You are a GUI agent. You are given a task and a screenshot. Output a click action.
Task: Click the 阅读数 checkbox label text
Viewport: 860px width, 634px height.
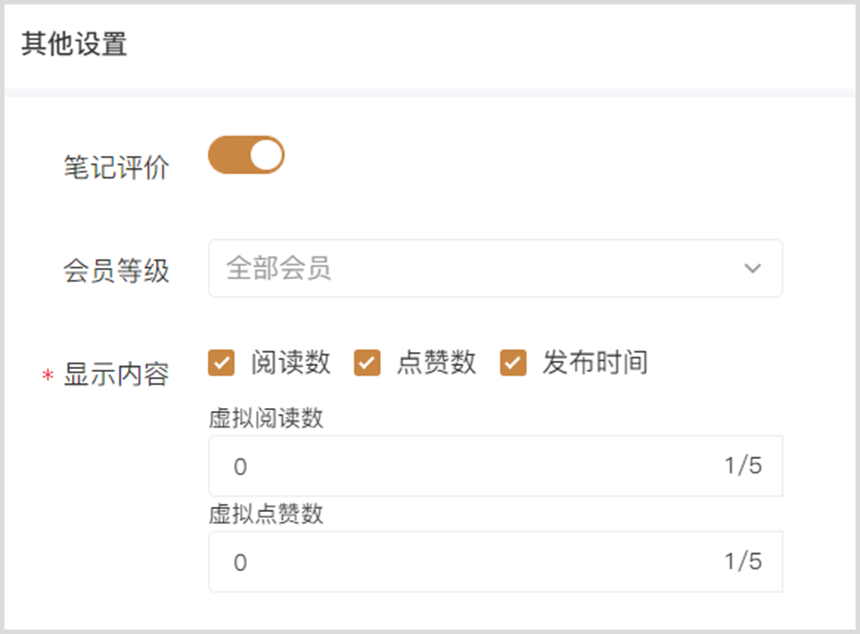click(x=291, y=363)
